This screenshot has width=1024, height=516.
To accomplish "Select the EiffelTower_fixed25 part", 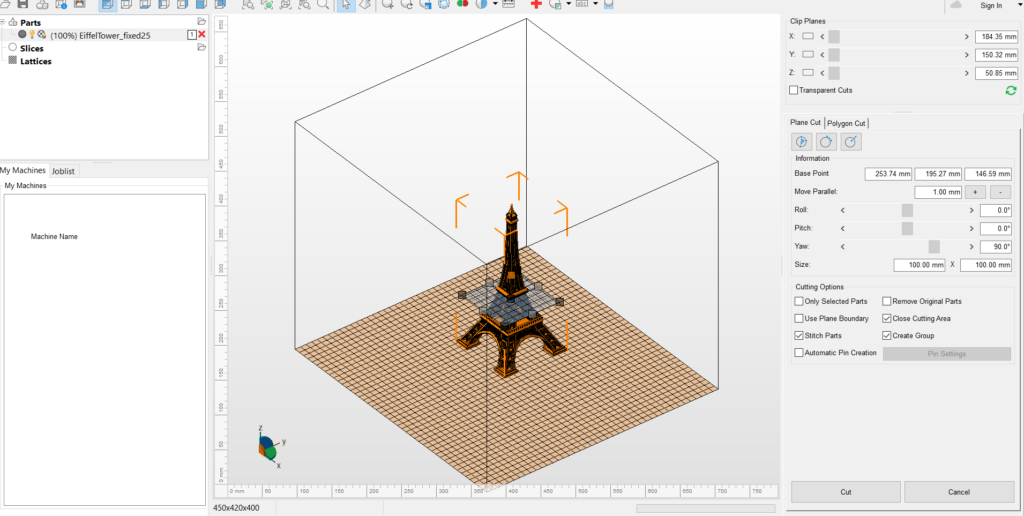I will coord(100,35).
